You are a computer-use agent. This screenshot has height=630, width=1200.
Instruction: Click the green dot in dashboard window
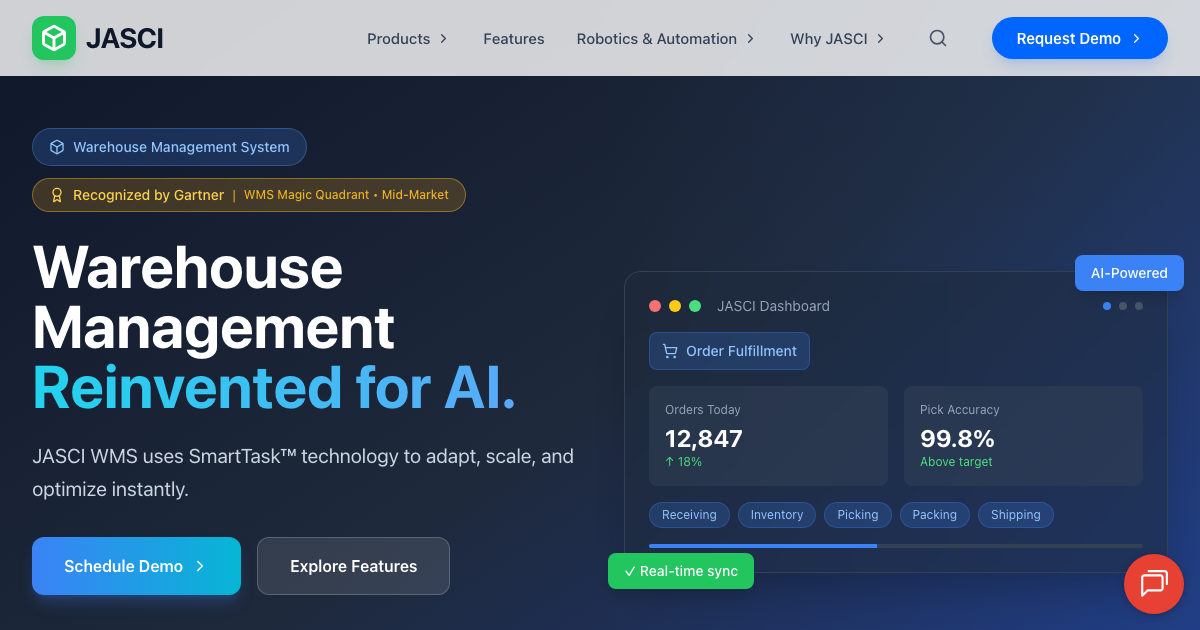pyautogui.click(x=695, y=306)
